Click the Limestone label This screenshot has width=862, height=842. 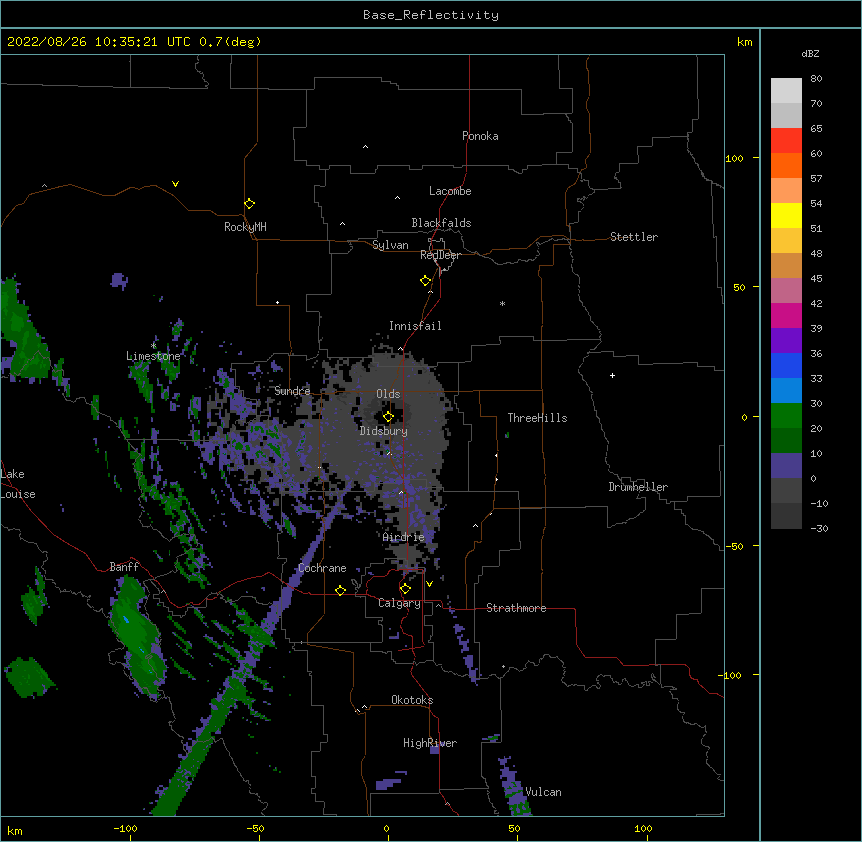[x=153, y=356]
